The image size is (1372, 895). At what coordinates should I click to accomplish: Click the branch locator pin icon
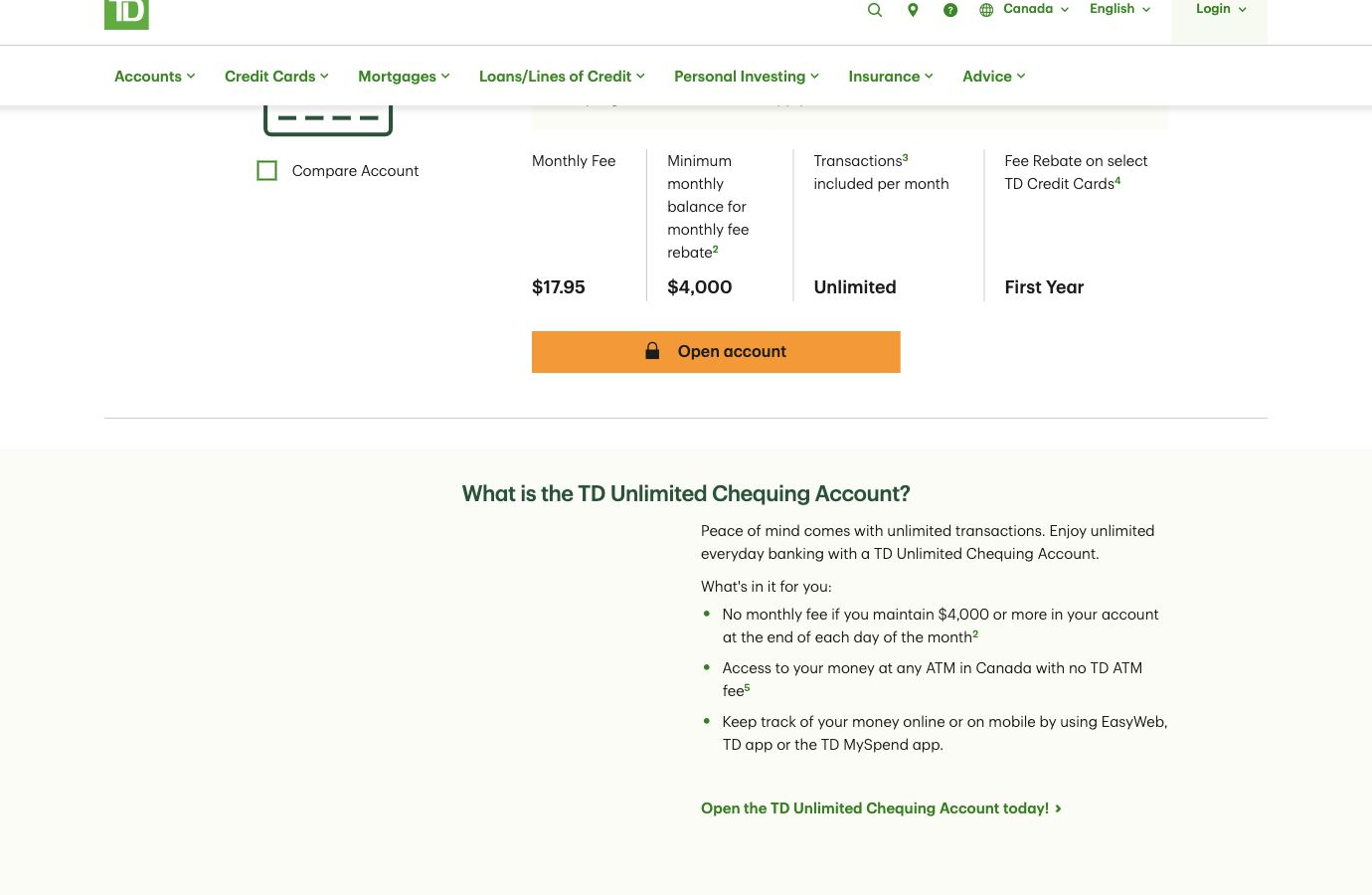coord(913,10)
